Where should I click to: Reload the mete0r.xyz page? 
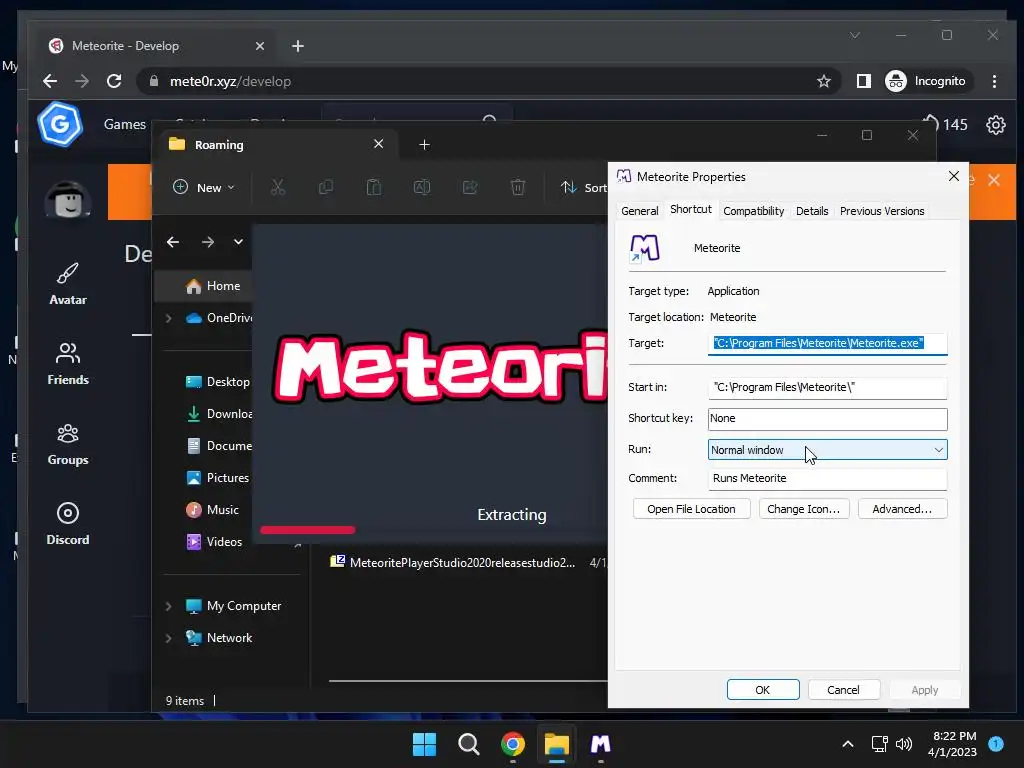coord(114,81)
